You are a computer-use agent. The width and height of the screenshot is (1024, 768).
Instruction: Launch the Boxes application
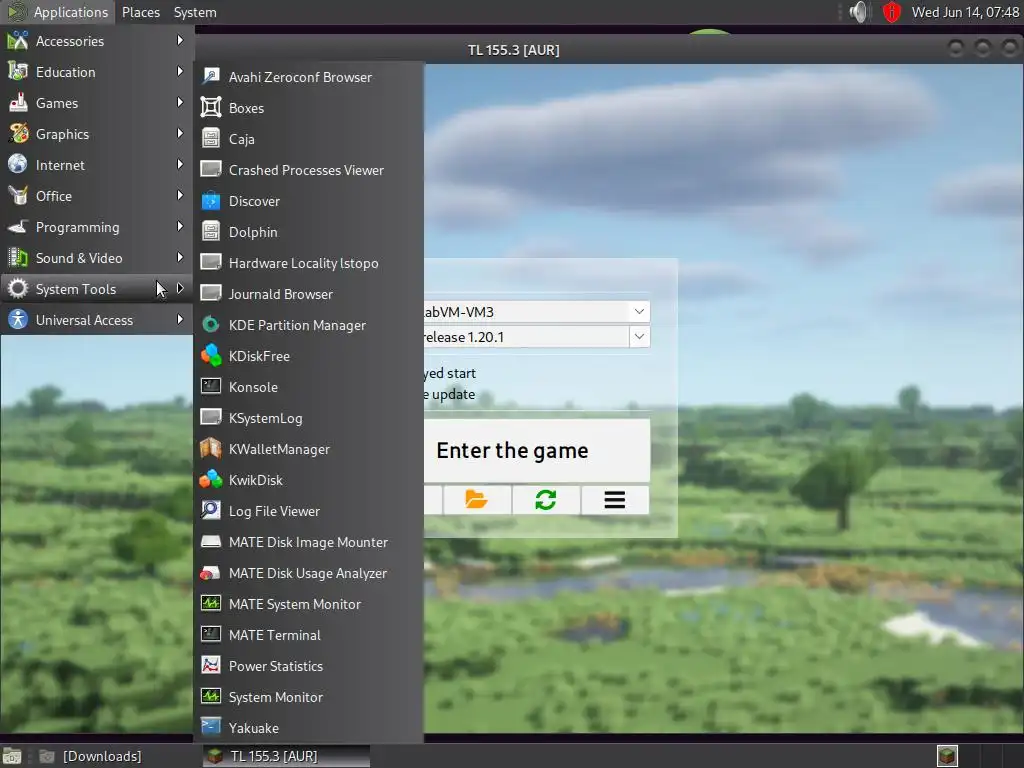click(309, 108)
